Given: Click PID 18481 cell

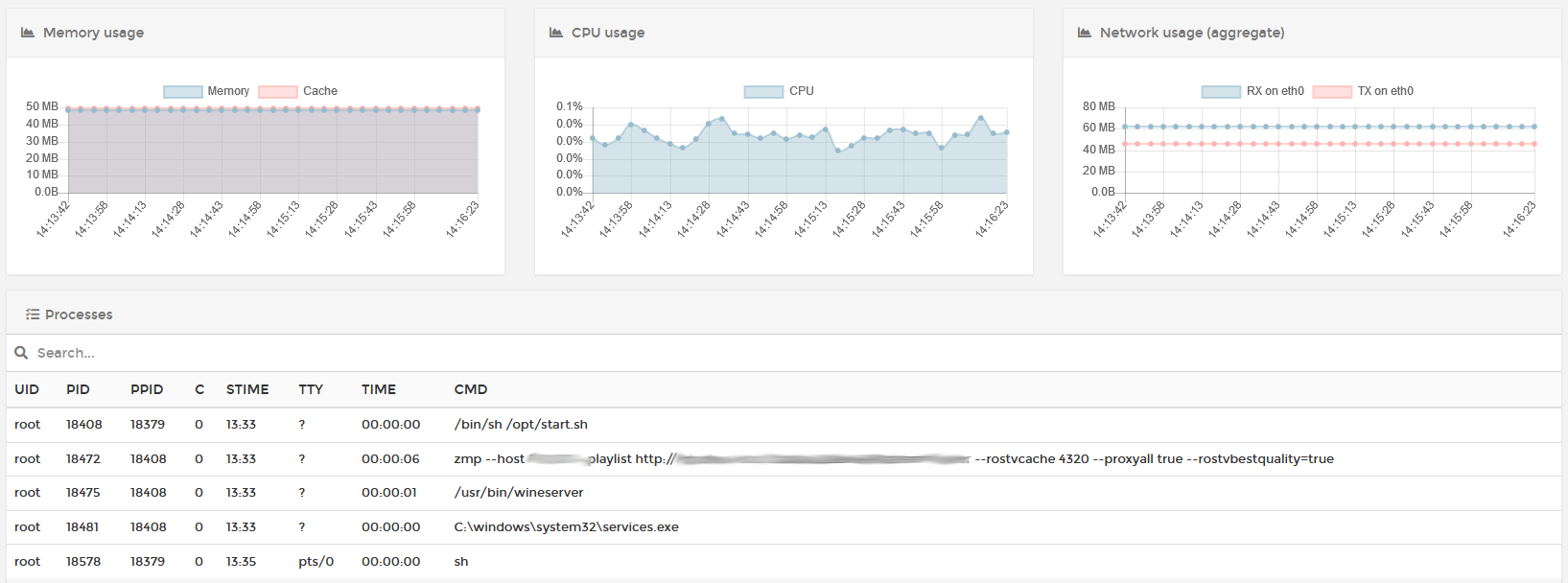Looking at the screenshot, I should click(x=82, y=526).
